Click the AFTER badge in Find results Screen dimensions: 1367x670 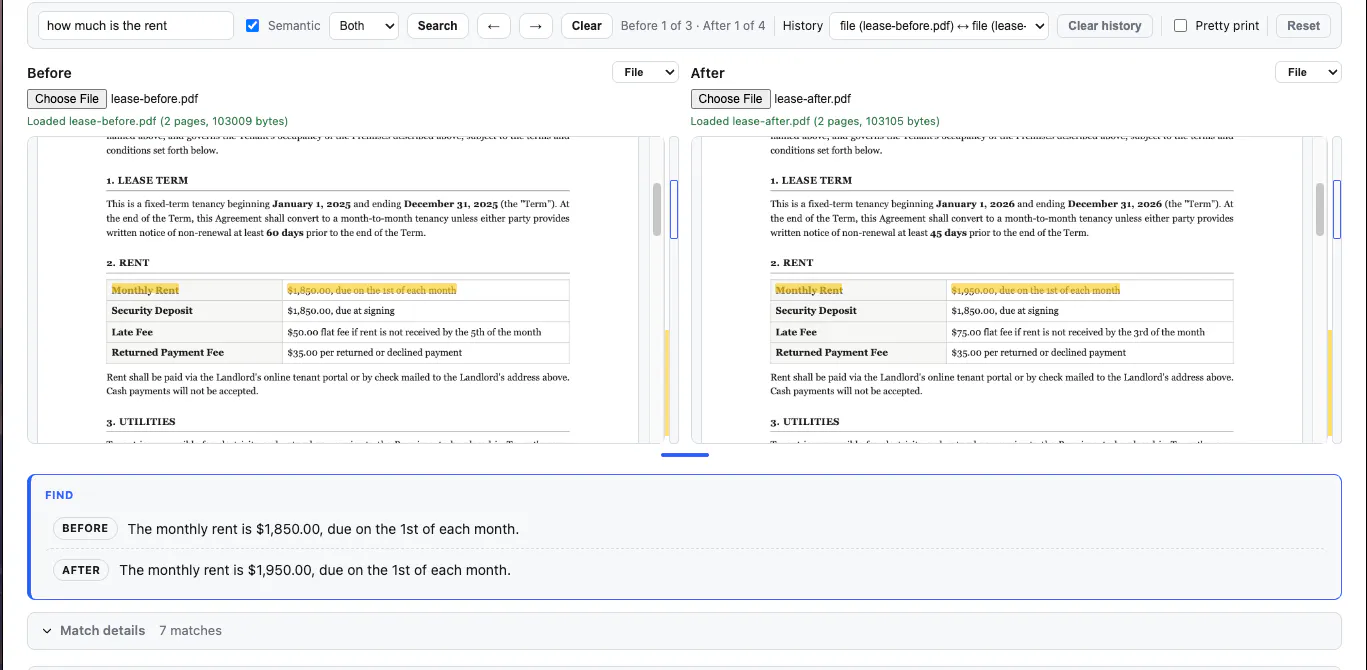(81, 570)
